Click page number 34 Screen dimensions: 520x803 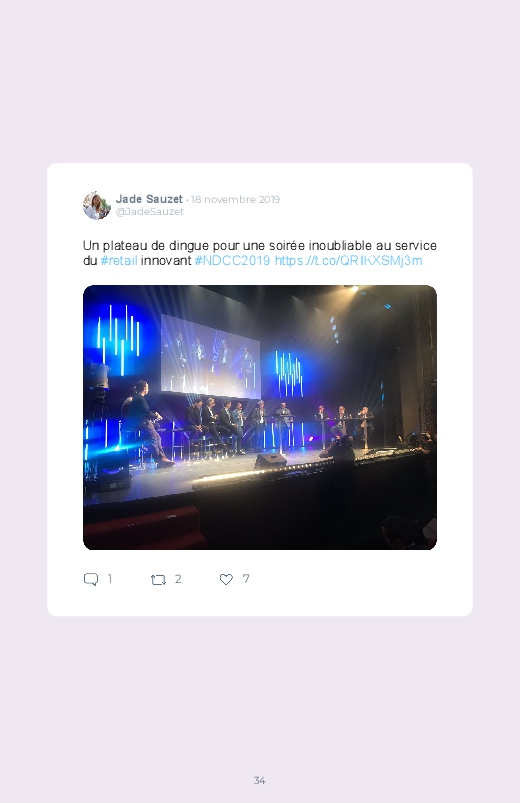pyautogui.click(x=260, y=780)
